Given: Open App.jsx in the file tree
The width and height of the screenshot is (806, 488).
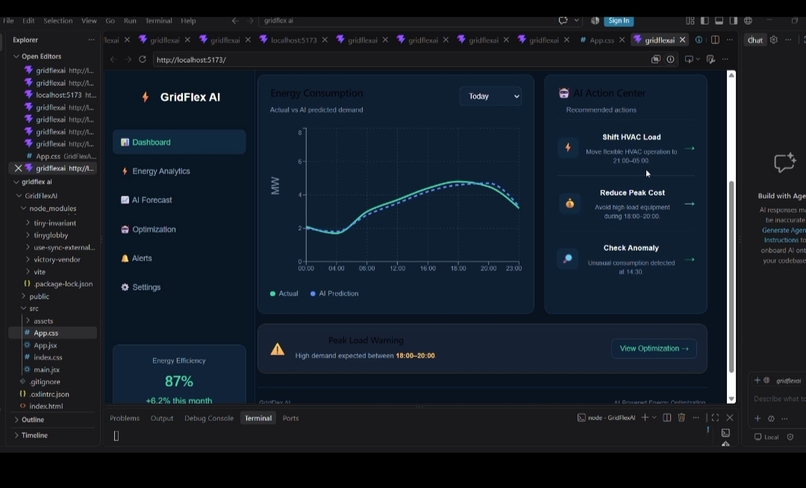Looking at the screenshot, I should coord(45,345).
